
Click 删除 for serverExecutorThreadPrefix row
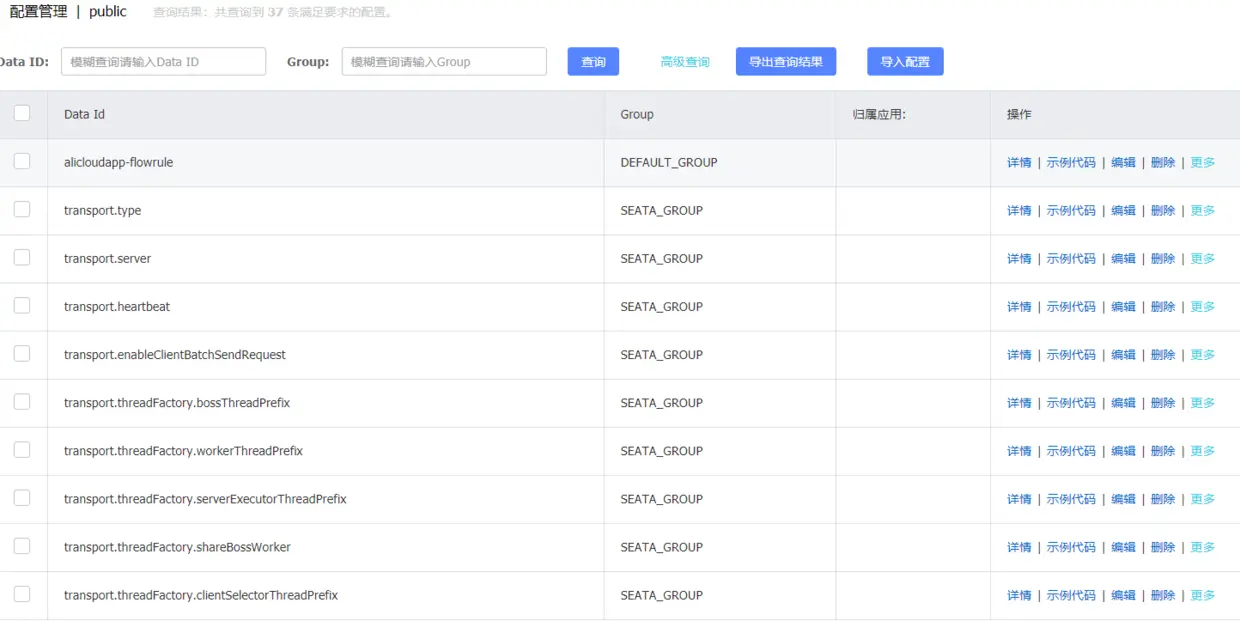[x=1163, y=498]
